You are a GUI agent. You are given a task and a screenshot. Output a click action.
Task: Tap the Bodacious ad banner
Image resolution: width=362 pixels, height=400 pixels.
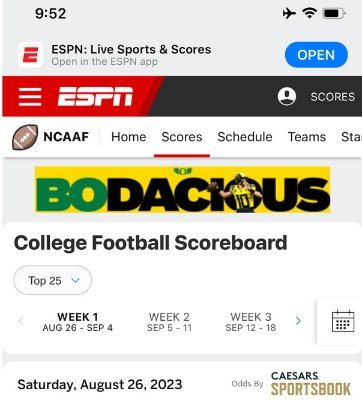(183, 189)
